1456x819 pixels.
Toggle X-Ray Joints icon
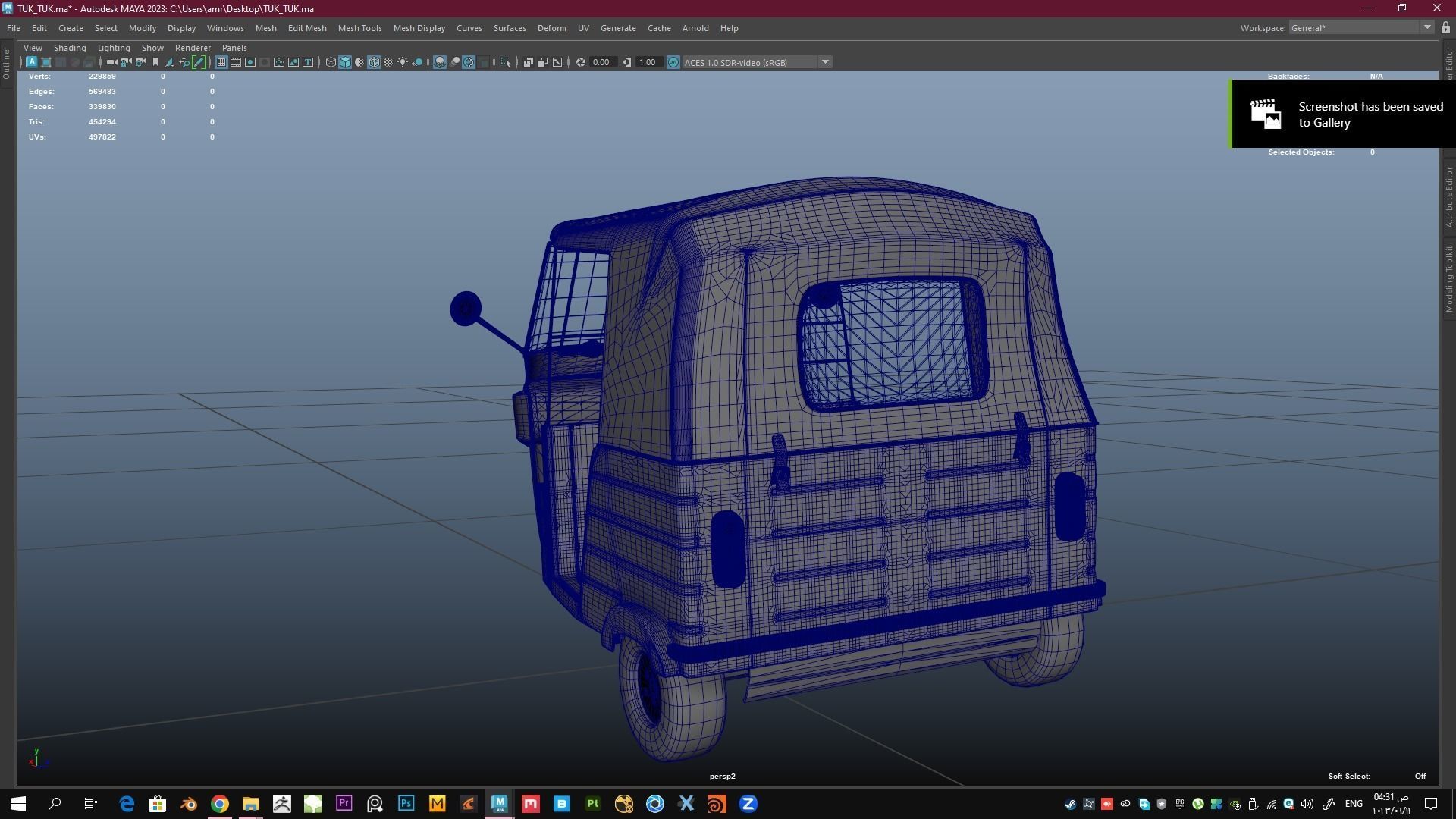[x=557, y=62]
